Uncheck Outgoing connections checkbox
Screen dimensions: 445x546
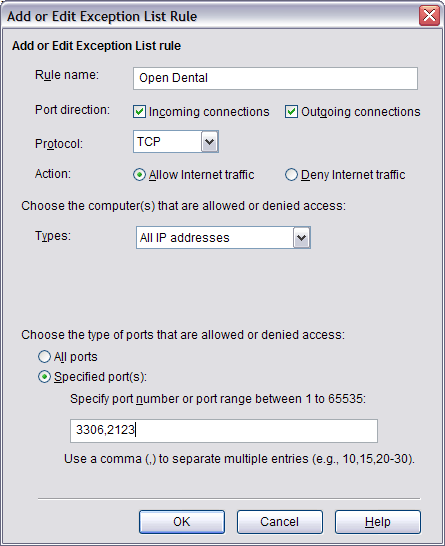point(291,112)
